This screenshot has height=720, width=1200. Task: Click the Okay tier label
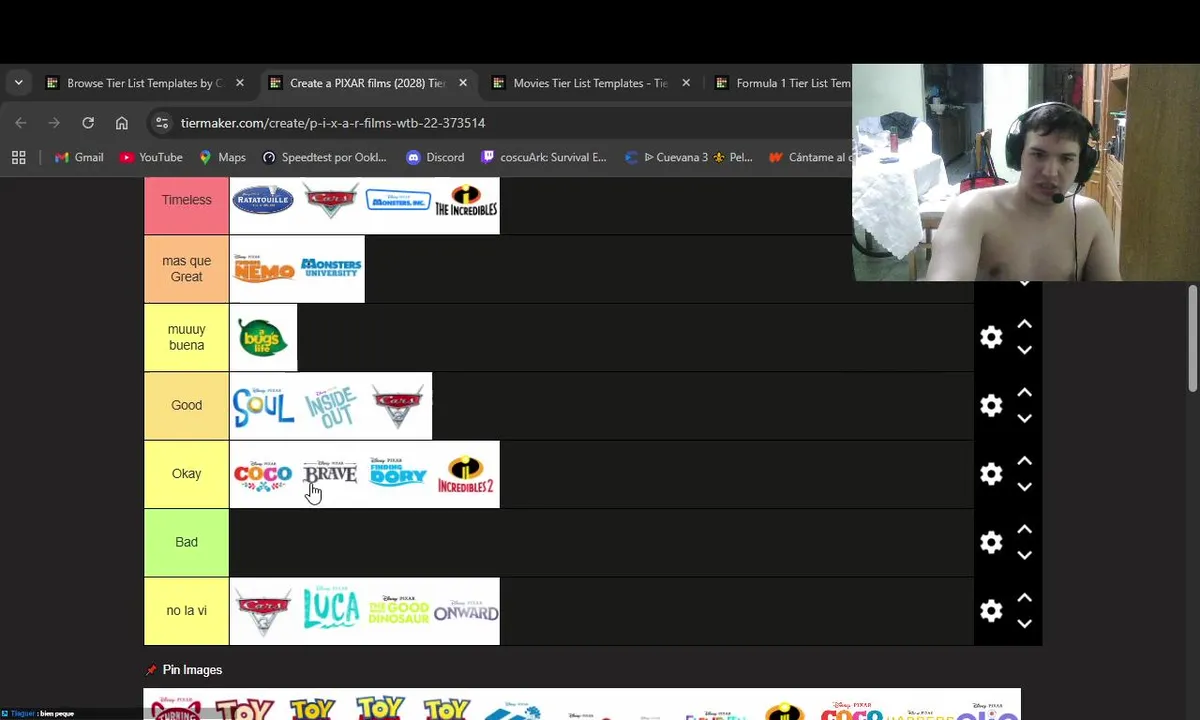click(186, 474)
